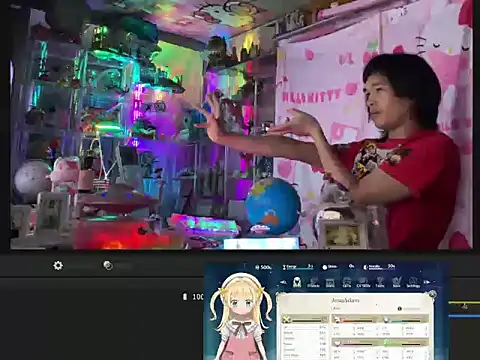
Task: Click the crossed-tools section header icon
Action: [x=286, y=320]
